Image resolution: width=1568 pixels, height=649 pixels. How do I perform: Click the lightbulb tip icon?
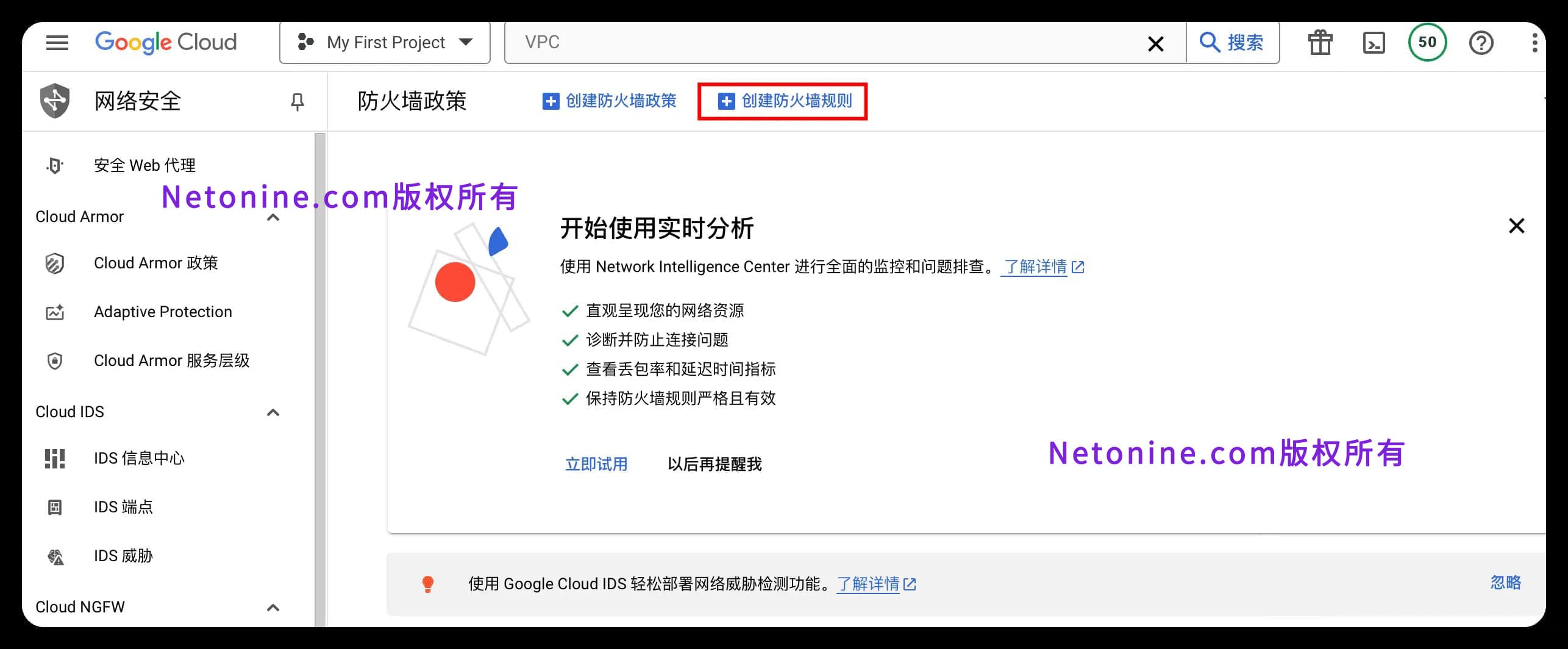[428, 584]
